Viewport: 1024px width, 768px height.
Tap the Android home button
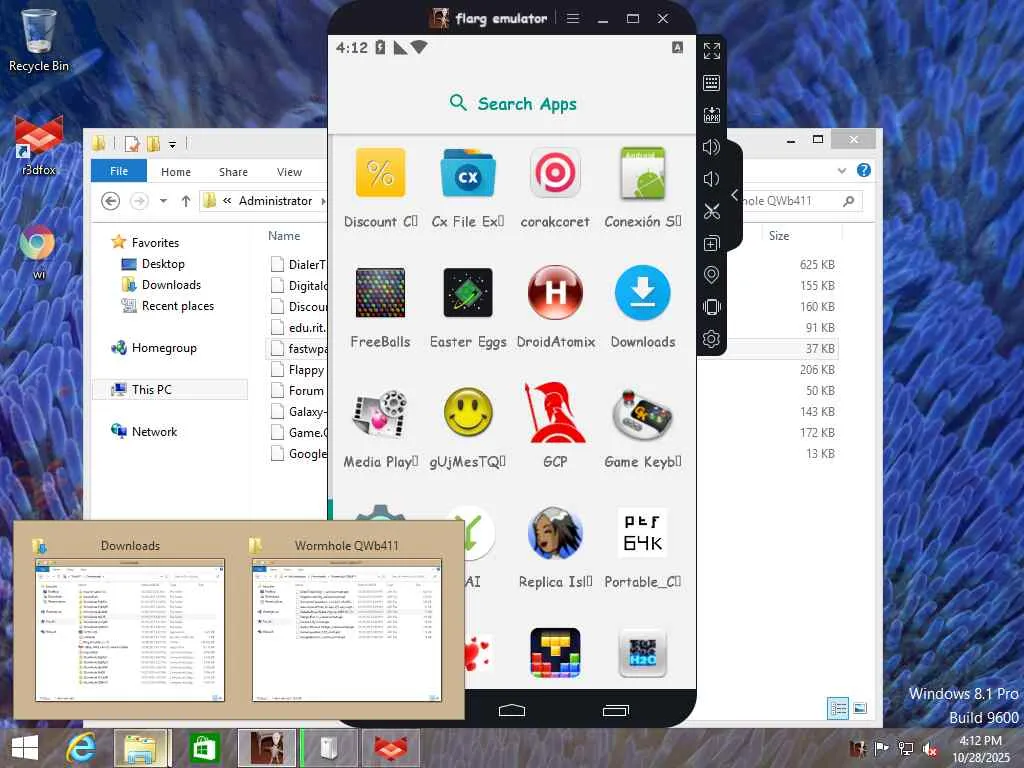512,711
